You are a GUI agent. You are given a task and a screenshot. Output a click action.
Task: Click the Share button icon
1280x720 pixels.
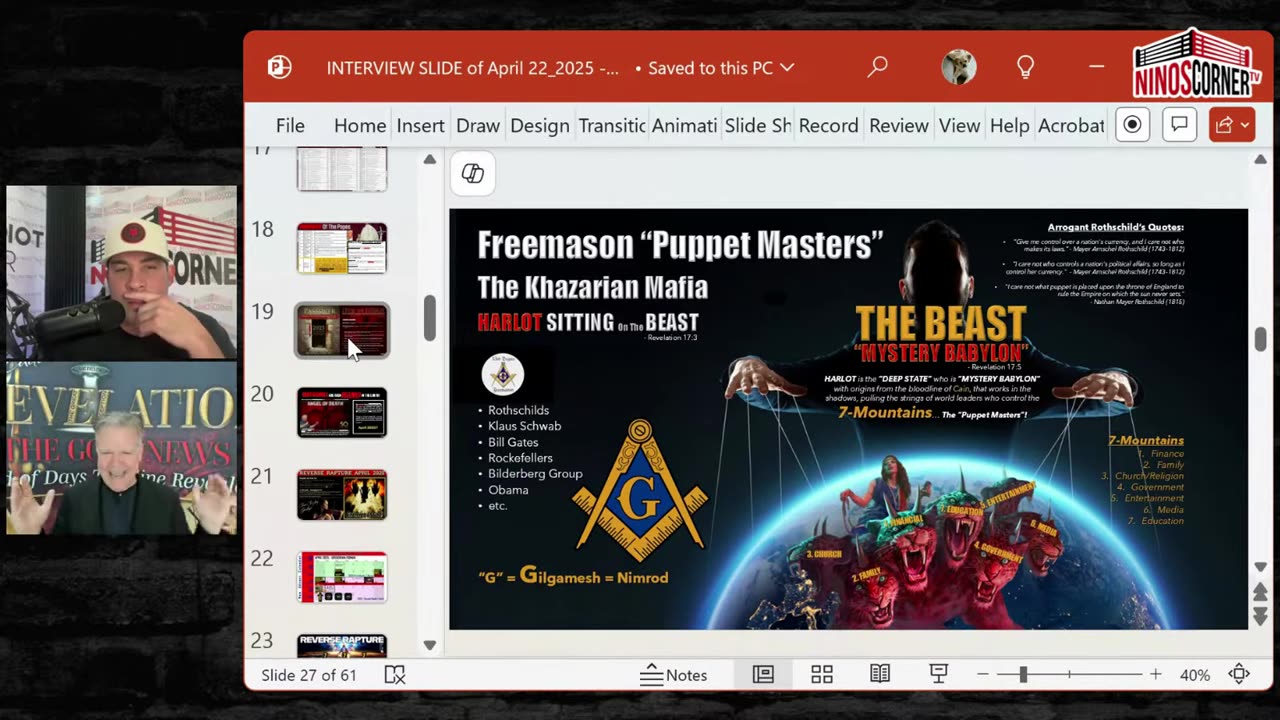(1223, 125)
